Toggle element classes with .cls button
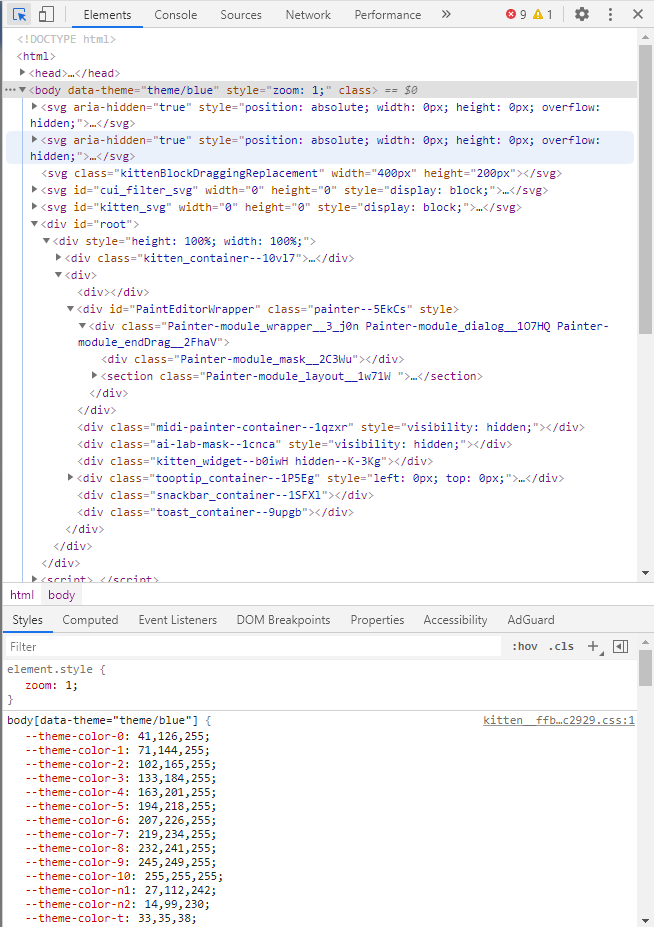Screen dimensions: 654x927 561,646
